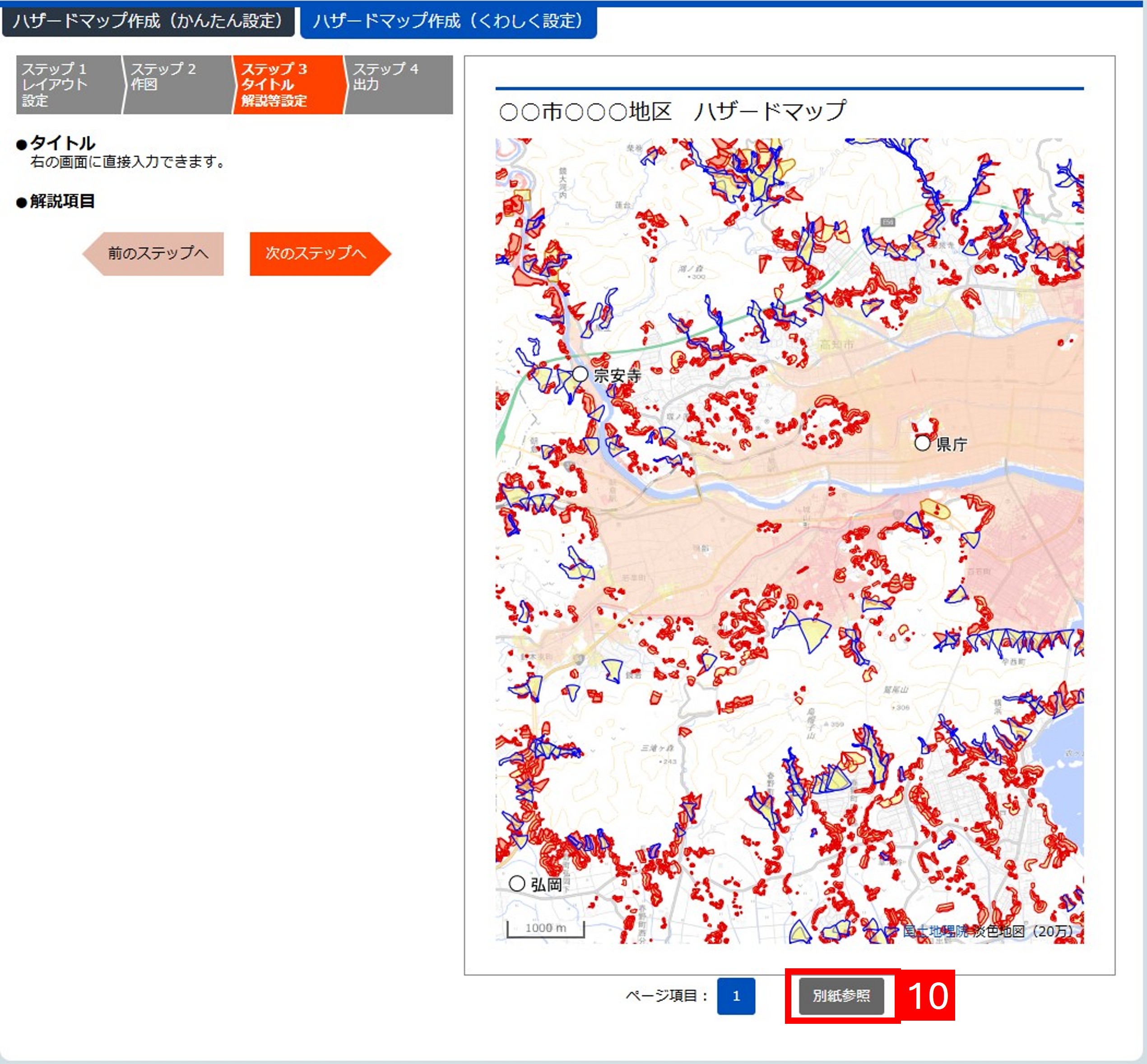Viewport: 1147px width, 1064px height.
Task: Open Step 2 作図
Action: pyautogui.click(x=176, y=84)
